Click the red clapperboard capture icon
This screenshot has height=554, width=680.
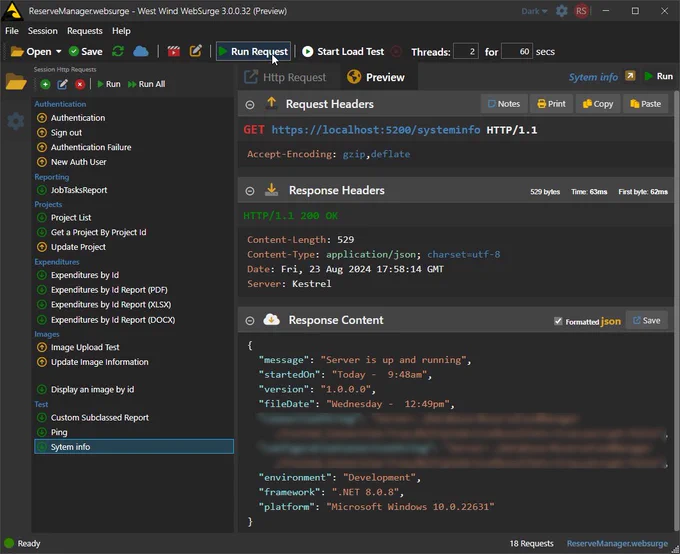coord(174,51)
